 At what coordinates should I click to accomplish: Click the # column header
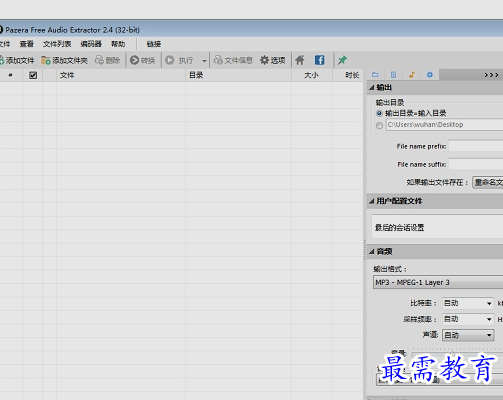pos(11,75)
